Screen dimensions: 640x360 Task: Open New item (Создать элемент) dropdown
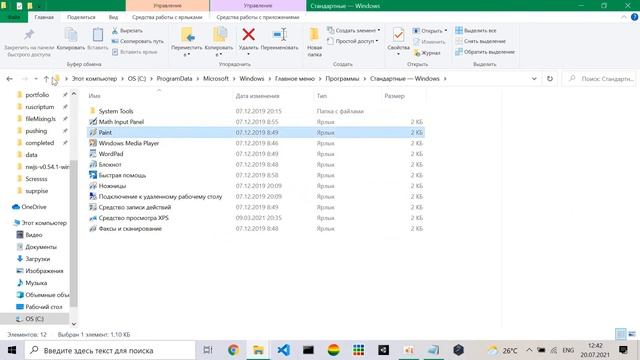pyautogui.click(x=353, y=31)
